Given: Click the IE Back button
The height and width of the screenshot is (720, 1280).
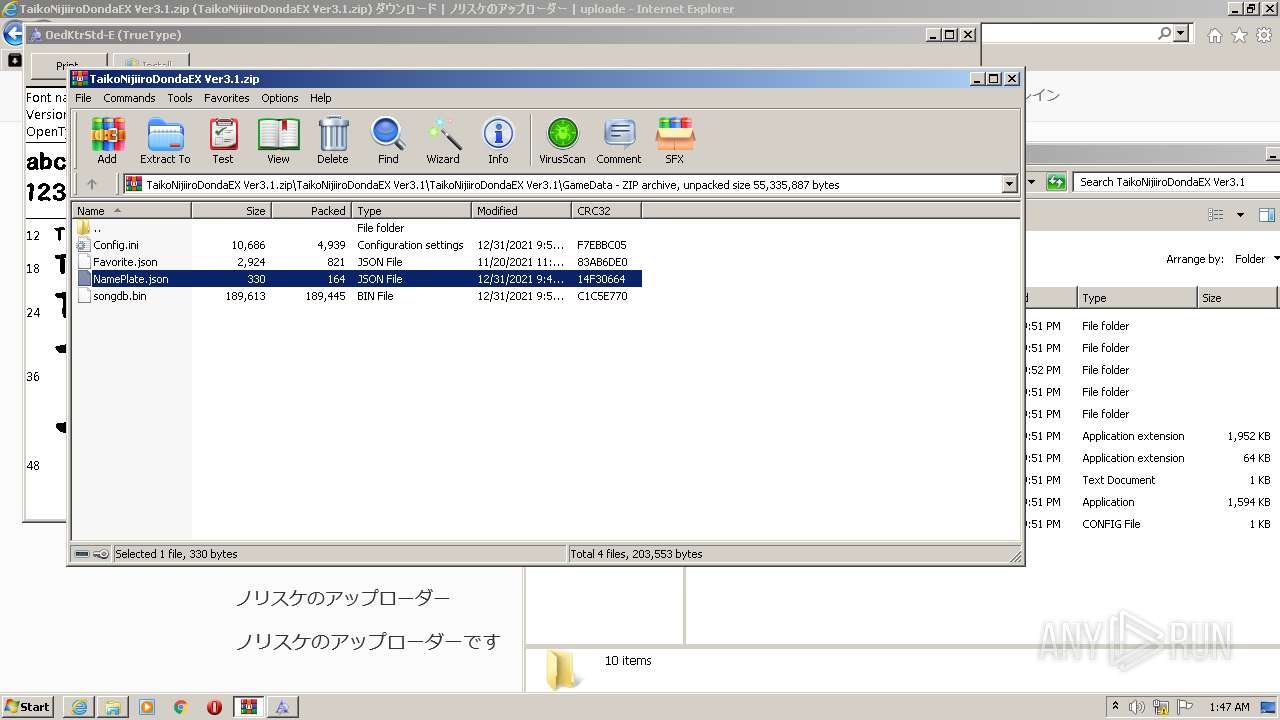Looking at the screenshot, I should [x=12, y=34].
